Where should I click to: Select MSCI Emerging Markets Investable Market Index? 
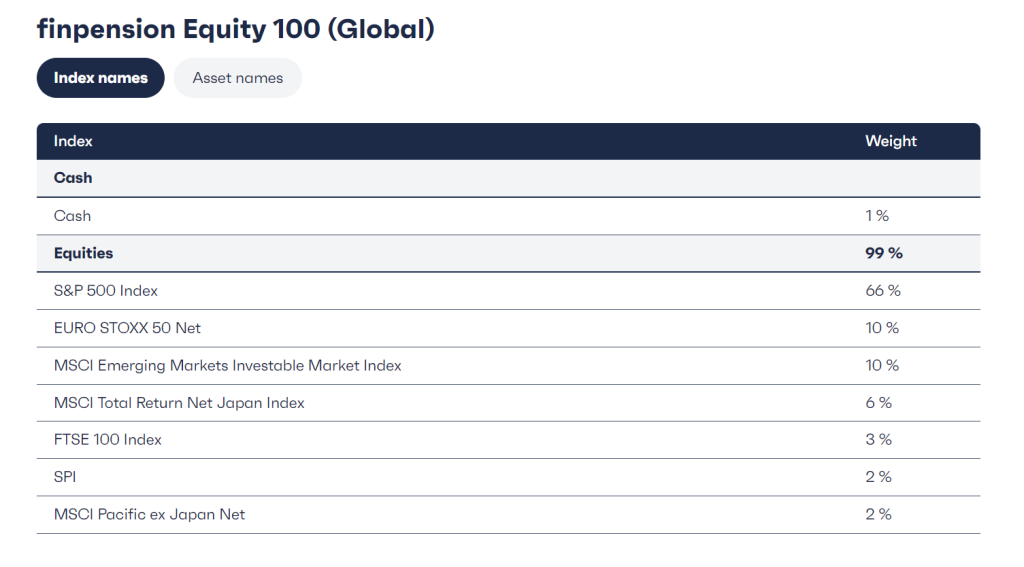click(x=227, y=366)
